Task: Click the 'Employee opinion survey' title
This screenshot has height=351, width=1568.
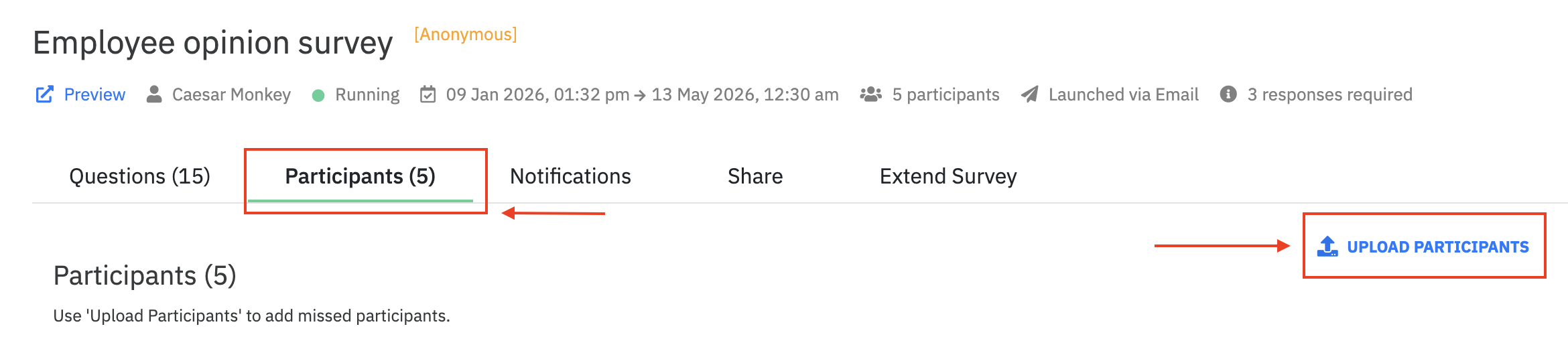Action: (x=213, y=43)
